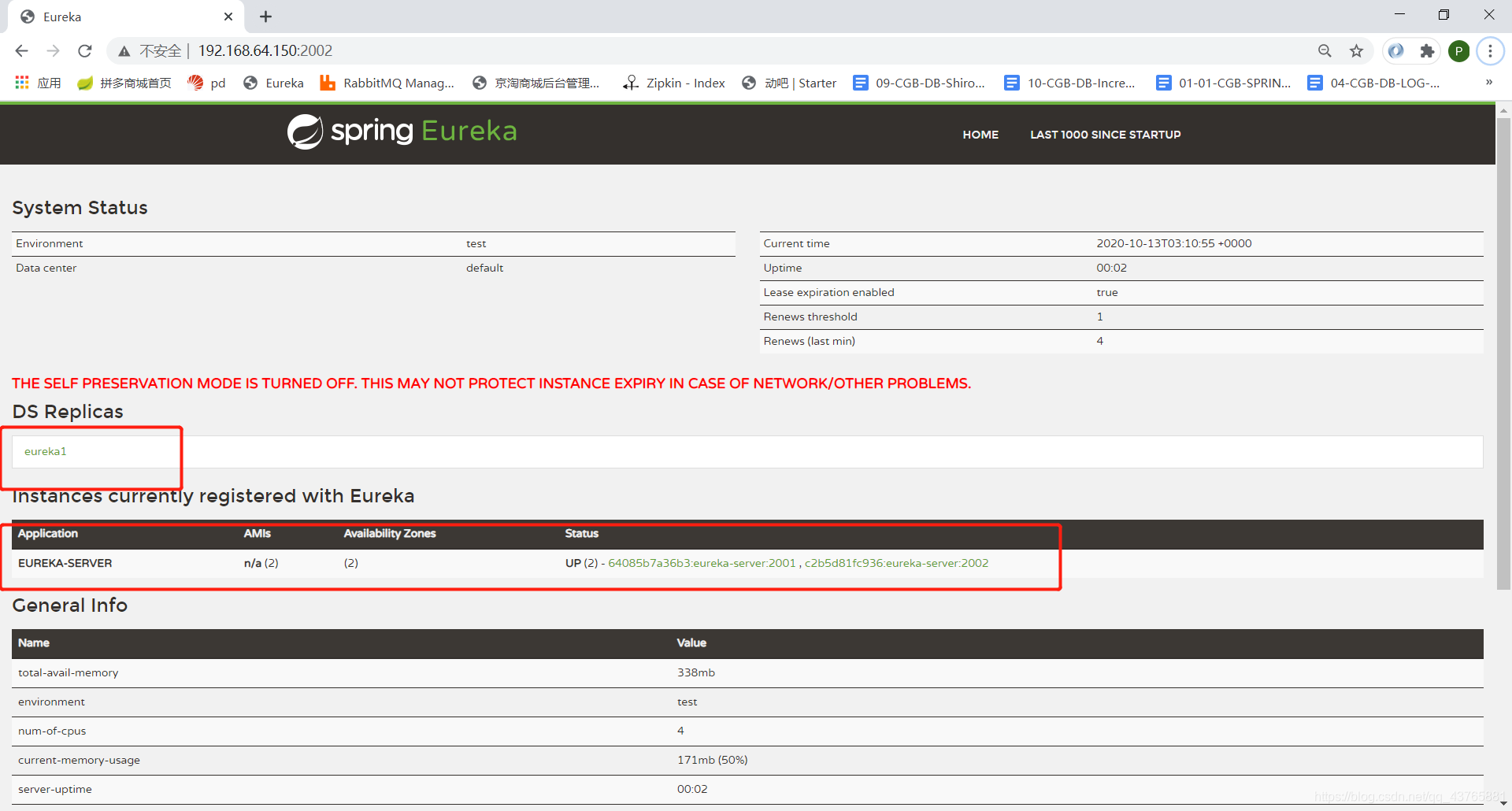Open the eureka1 replica link
Viewport: 1512px width, 811px height.
point(46,451)
